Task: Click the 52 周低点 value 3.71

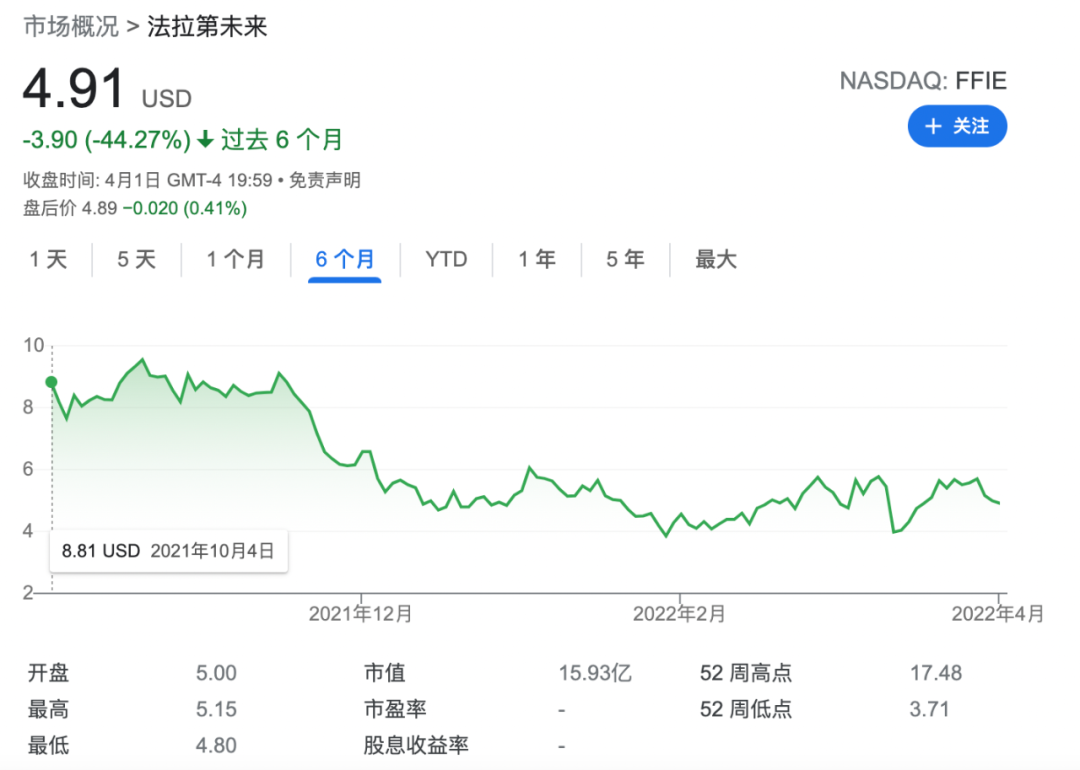Action: [930, 709]
